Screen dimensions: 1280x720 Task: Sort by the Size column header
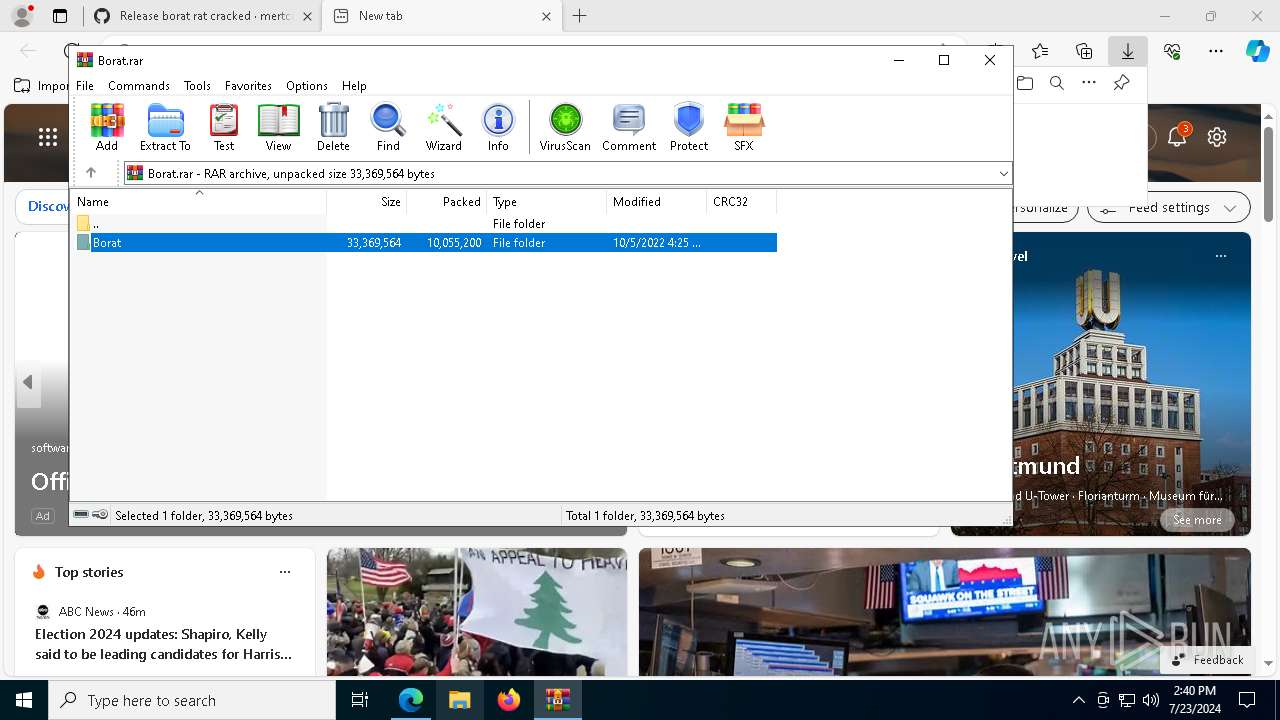pyautogui.click(x=367, y=202)
